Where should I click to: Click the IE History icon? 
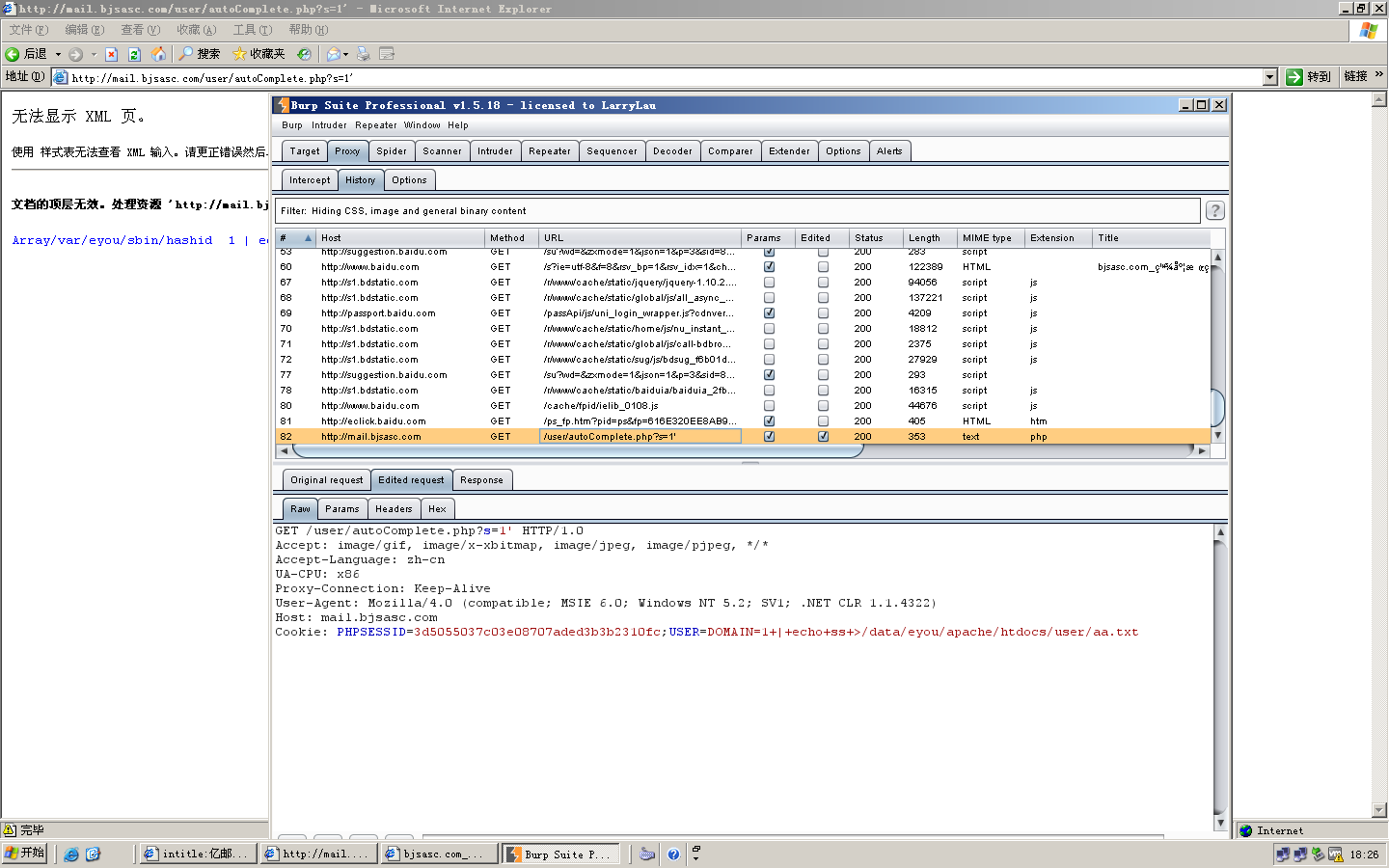coord(304,54)
